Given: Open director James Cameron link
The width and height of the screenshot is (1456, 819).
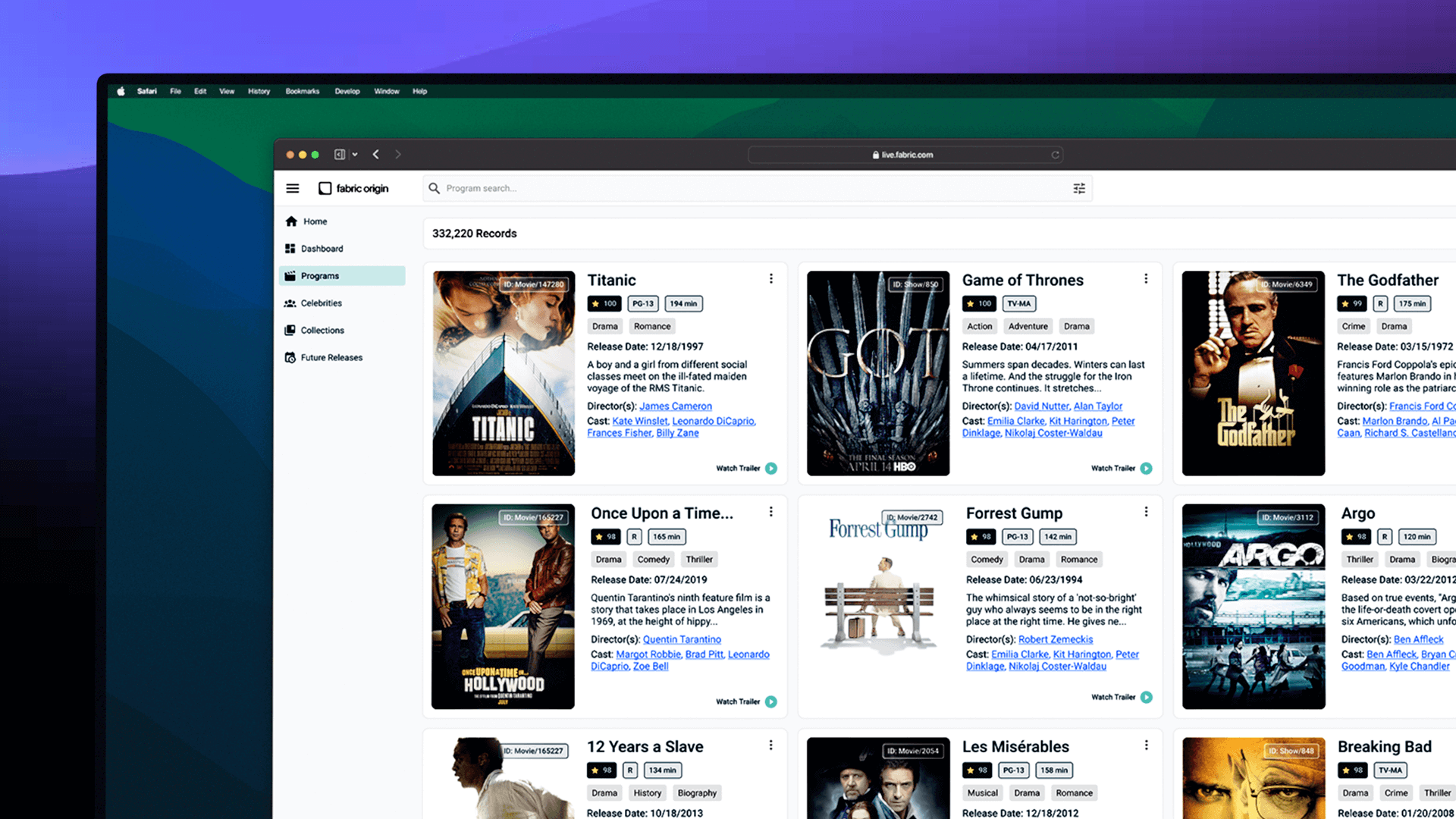Looking at the screenshot, I should click(676, 406).
